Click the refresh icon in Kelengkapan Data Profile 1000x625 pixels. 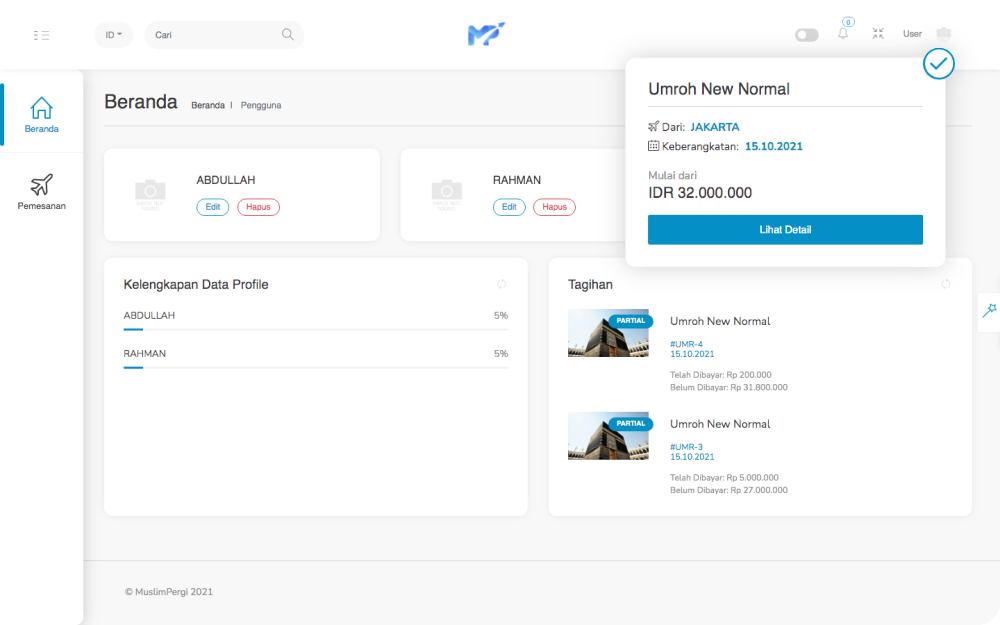[501, 284]
